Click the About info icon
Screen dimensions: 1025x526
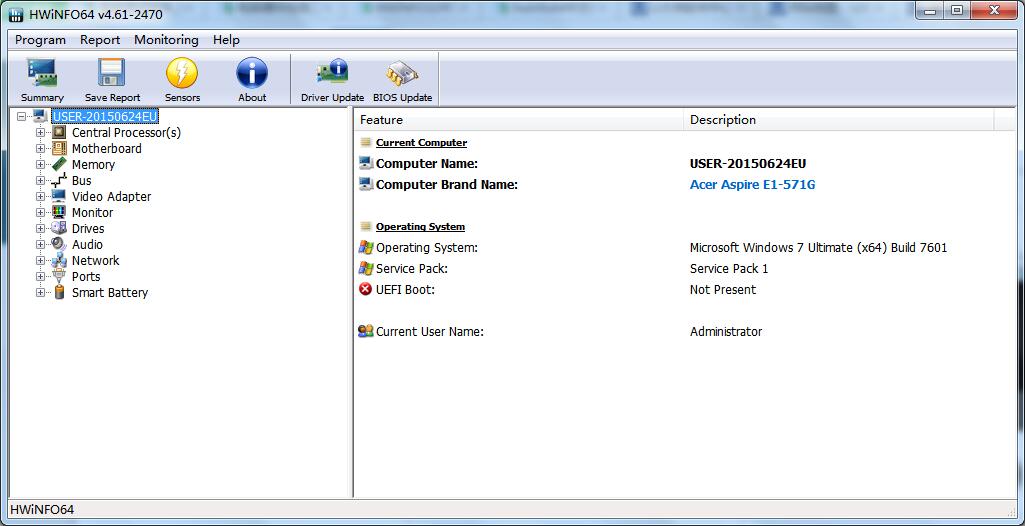[252, 73]
